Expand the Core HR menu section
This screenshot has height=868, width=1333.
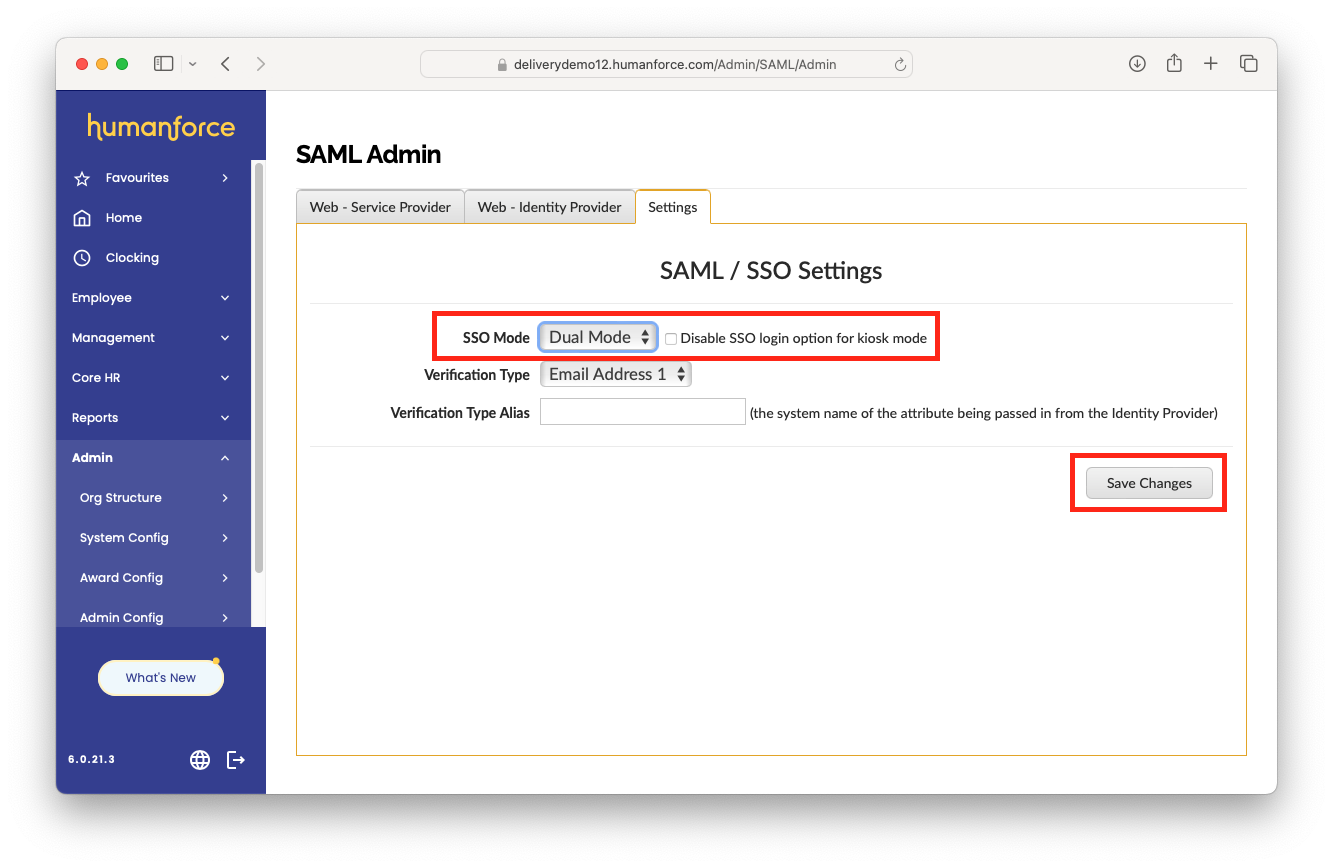click(x=153, y=378)
